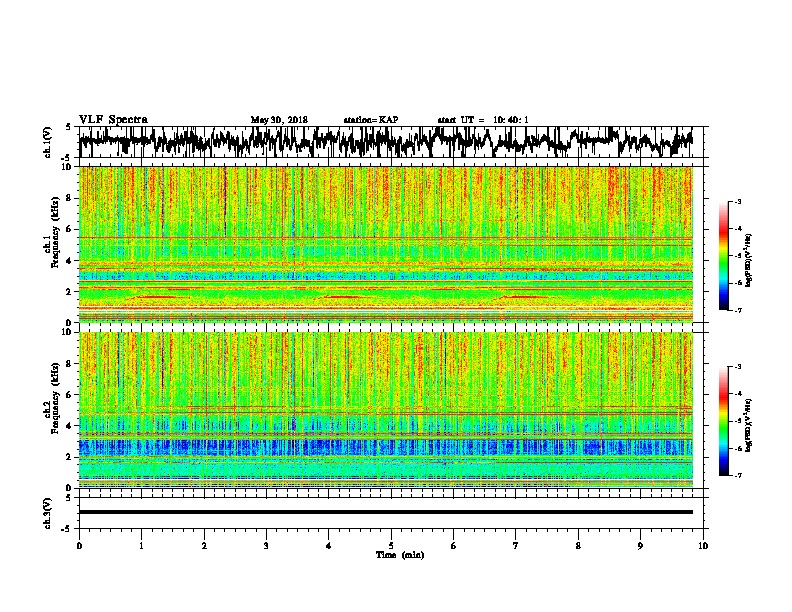Click the "-7" label on ch.2 color scale
This screenshot has height=612, width=792.
738,475
